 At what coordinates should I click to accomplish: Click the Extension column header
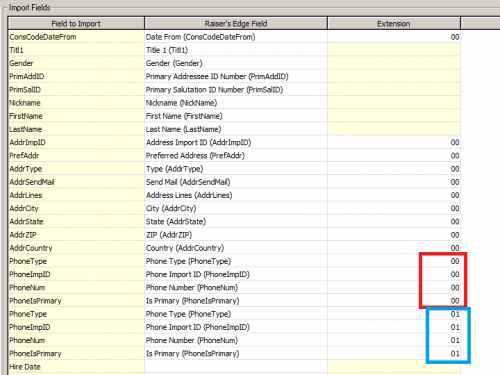point(394,24)
